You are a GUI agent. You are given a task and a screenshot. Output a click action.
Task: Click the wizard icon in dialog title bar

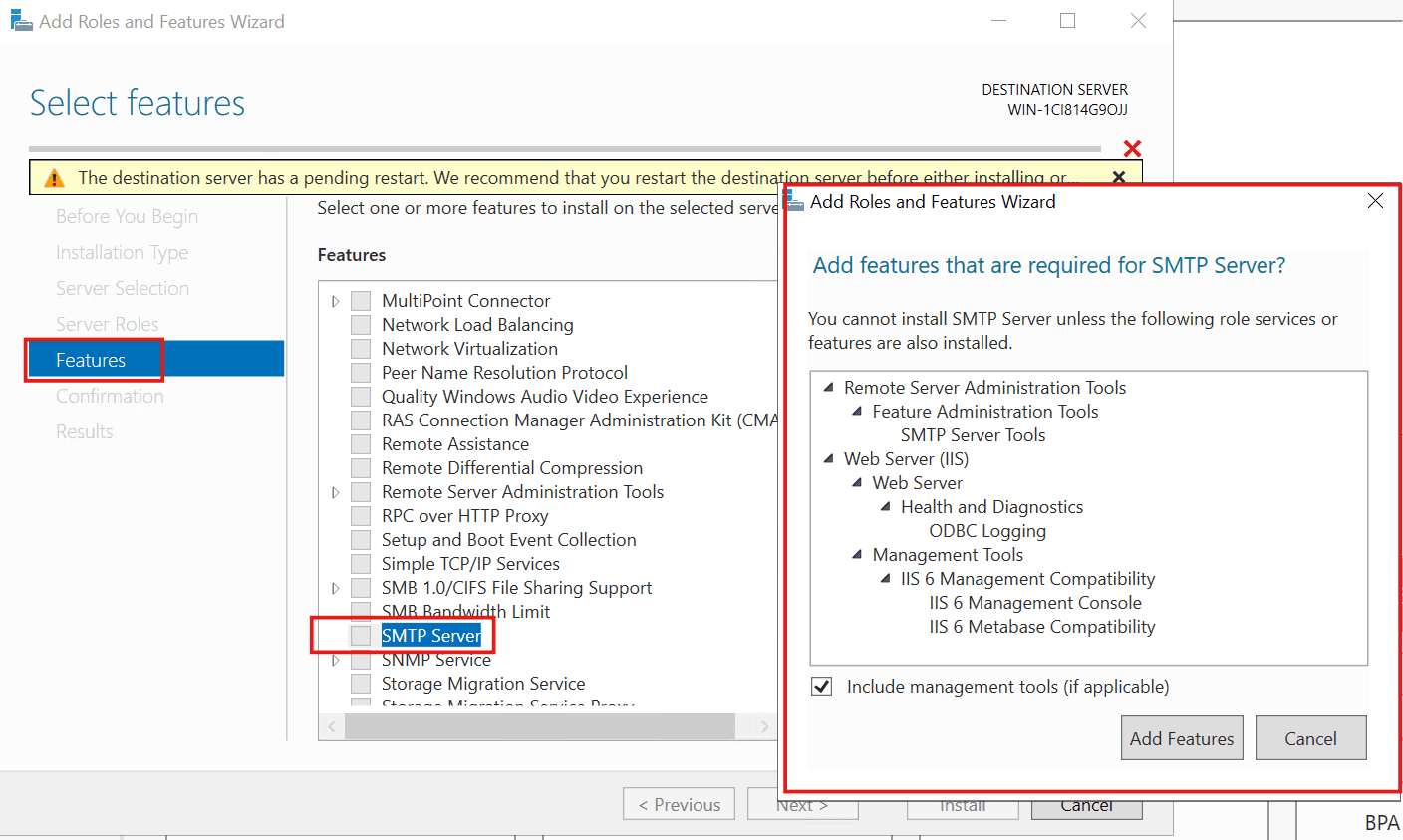[x=794, y=200]
